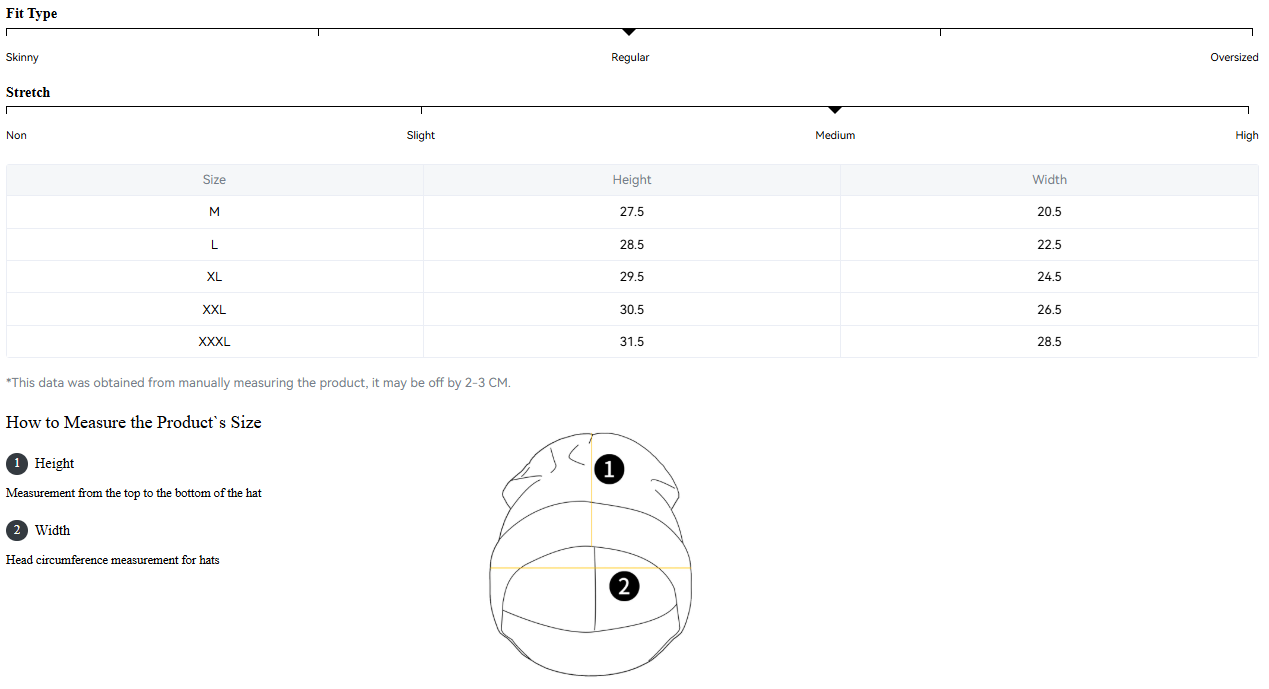Click the Fit Type Regular slider marker

(629, 32)
